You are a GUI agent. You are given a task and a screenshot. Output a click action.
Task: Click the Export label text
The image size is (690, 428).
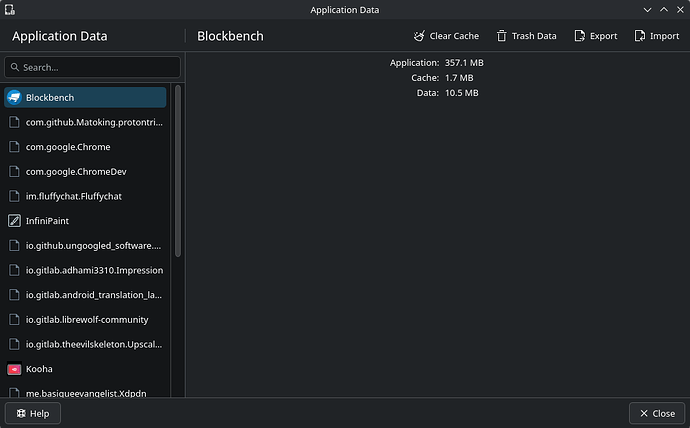click(603, 36)
